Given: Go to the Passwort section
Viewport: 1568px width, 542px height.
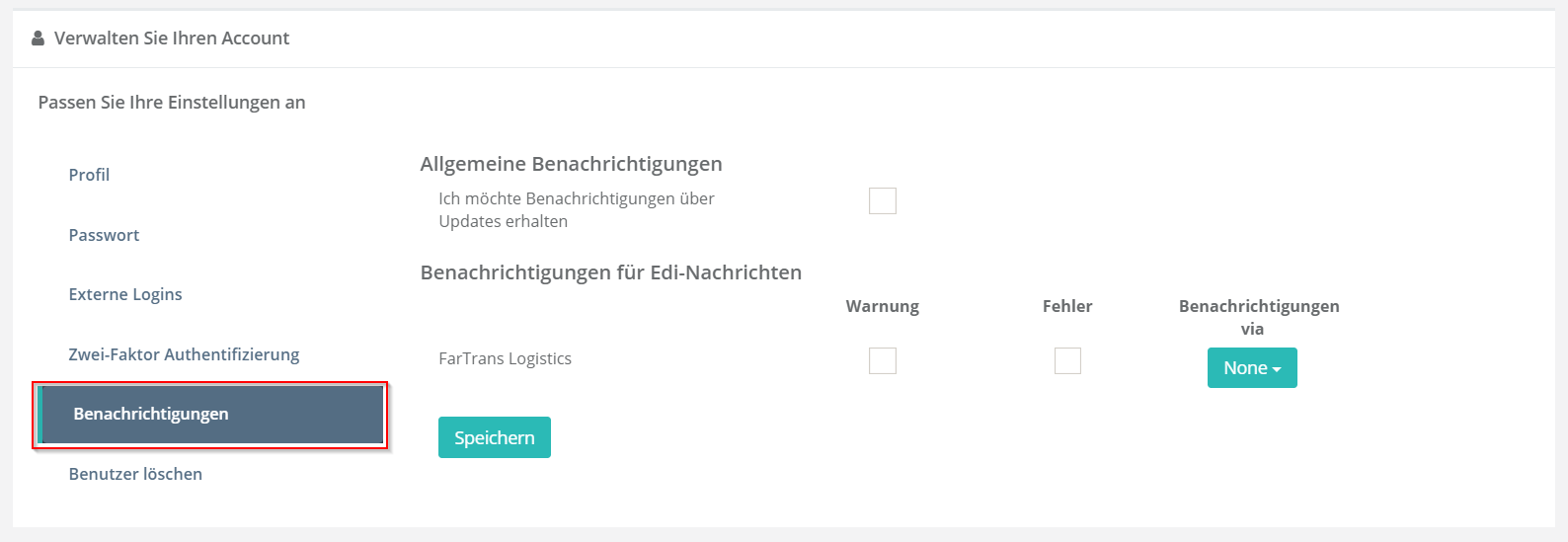Looking at the screenshot, I should (x=104, y=235).
